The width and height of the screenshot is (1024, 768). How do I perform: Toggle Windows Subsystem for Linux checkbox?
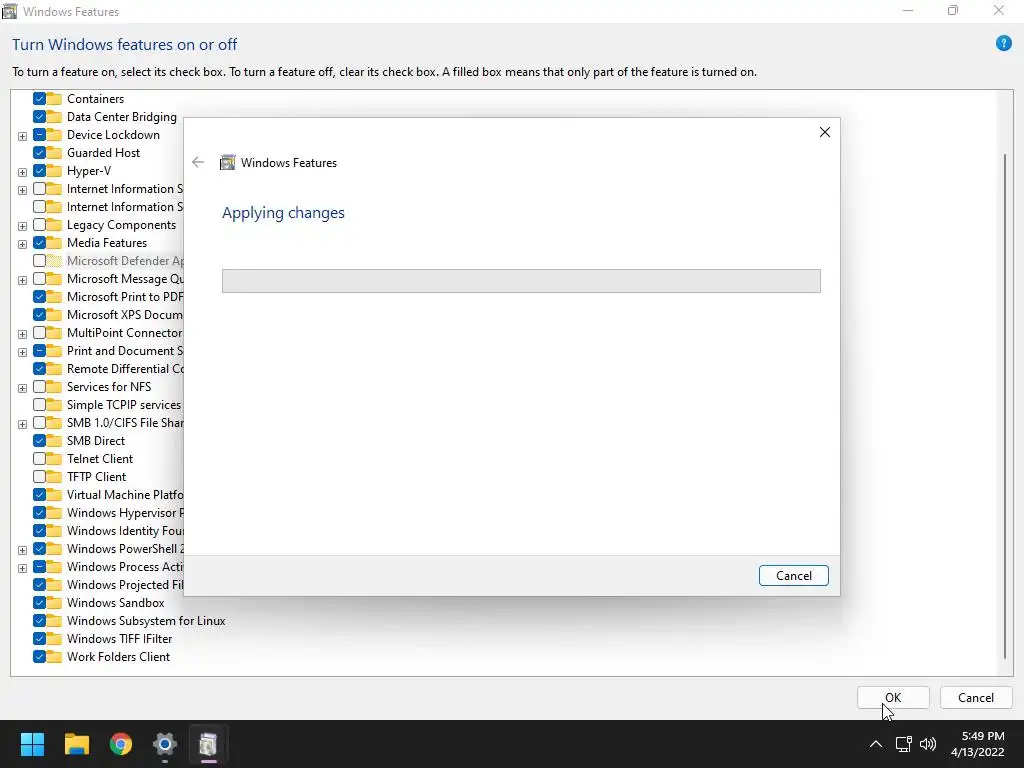pos(39,621)
